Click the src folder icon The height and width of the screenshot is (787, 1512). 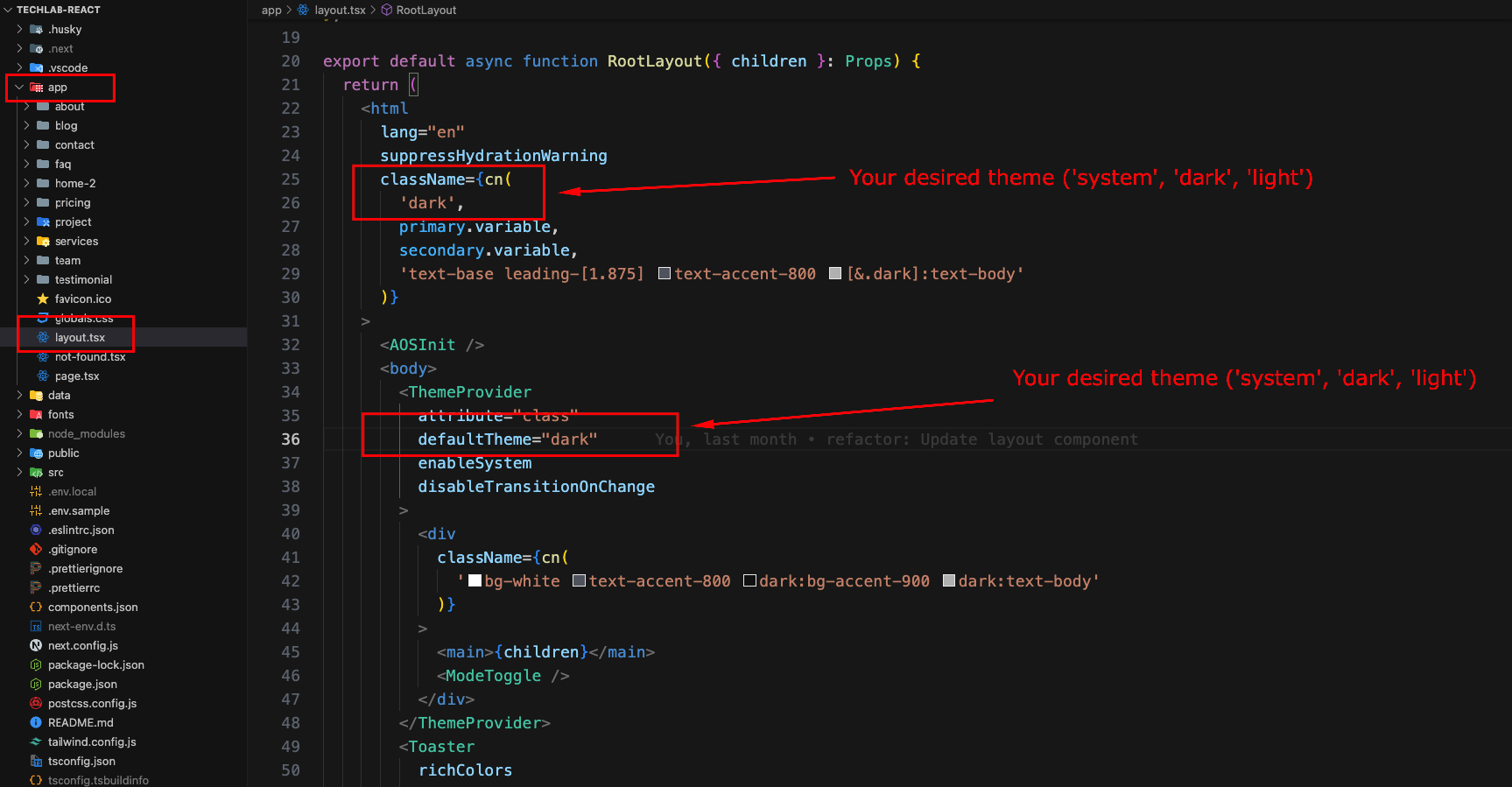pyautogui.click(x=36, y=472)
